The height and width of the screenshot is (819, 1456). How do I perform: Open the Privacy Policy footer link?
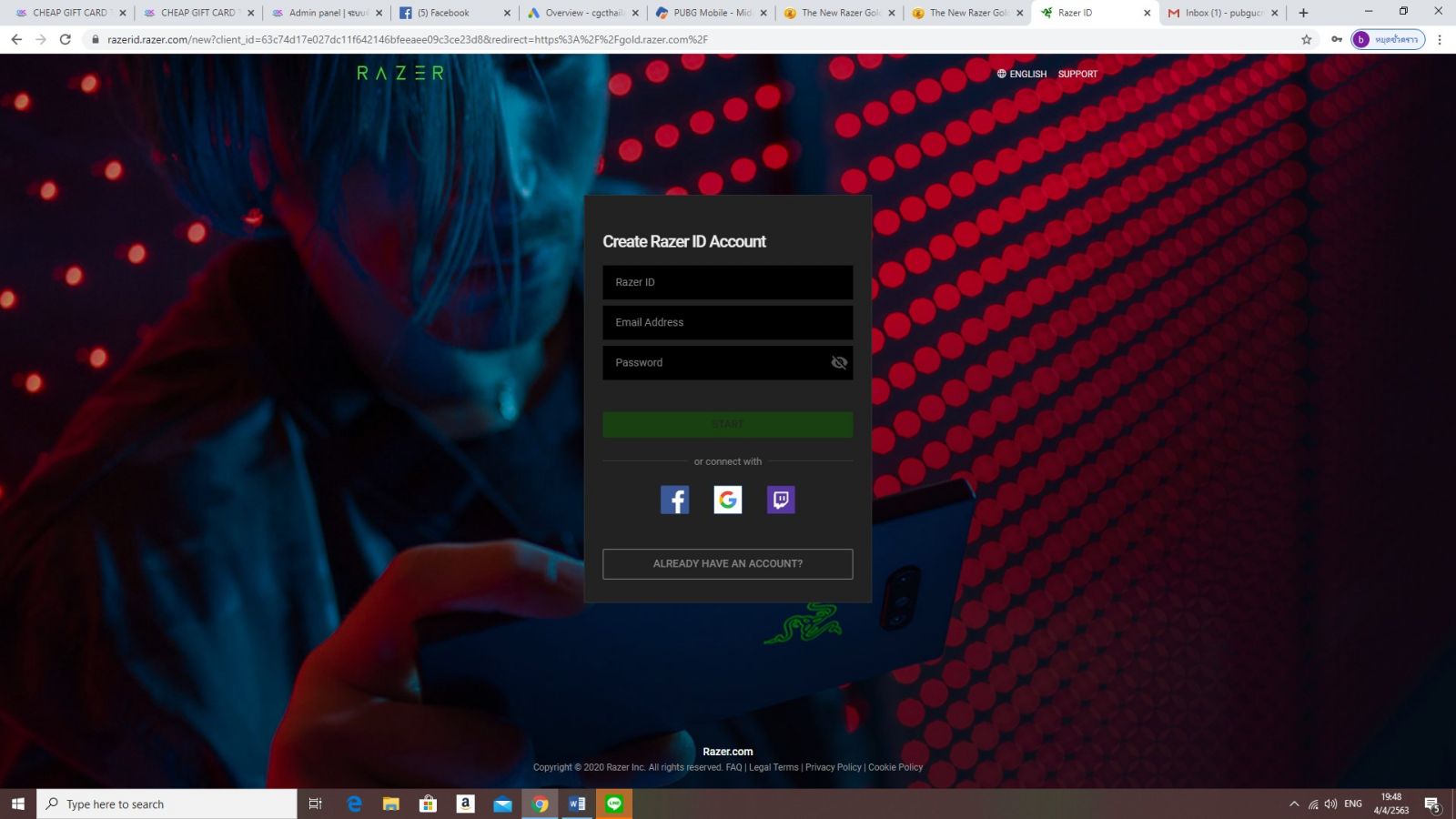[833, 767]
